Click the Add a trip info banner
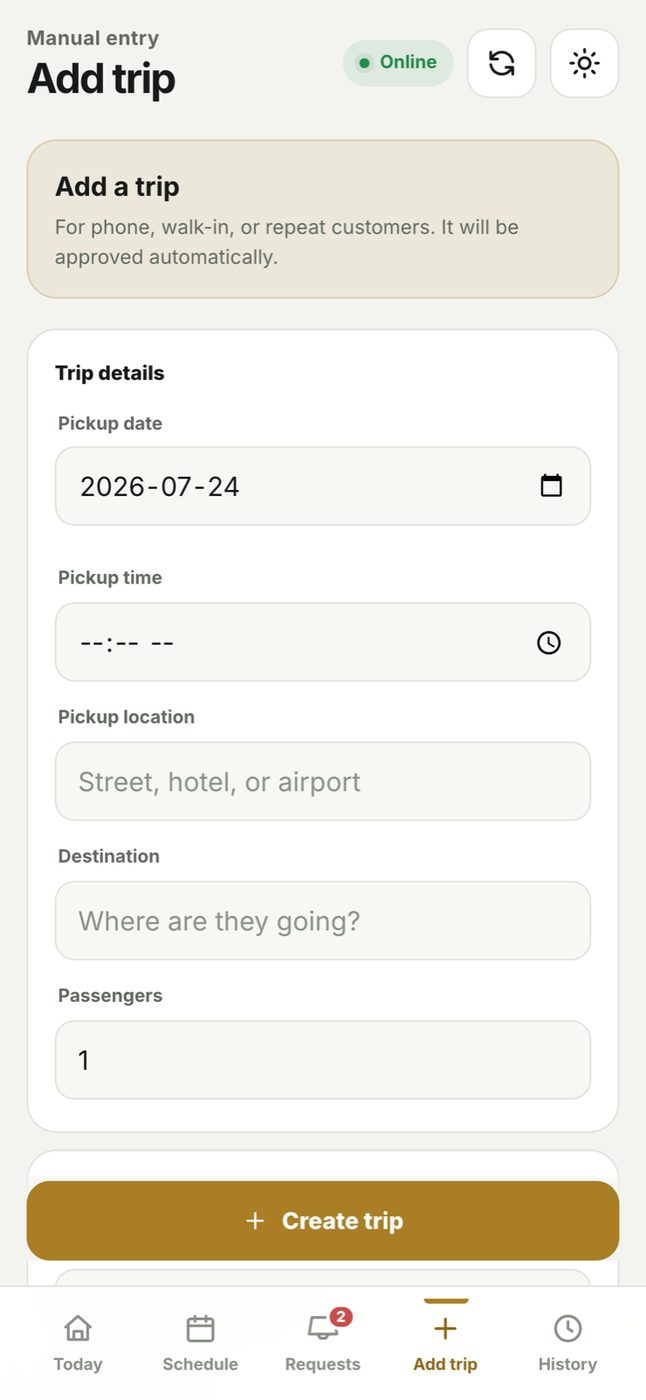This screenshot has height=1400, width=646. [323, 219]
